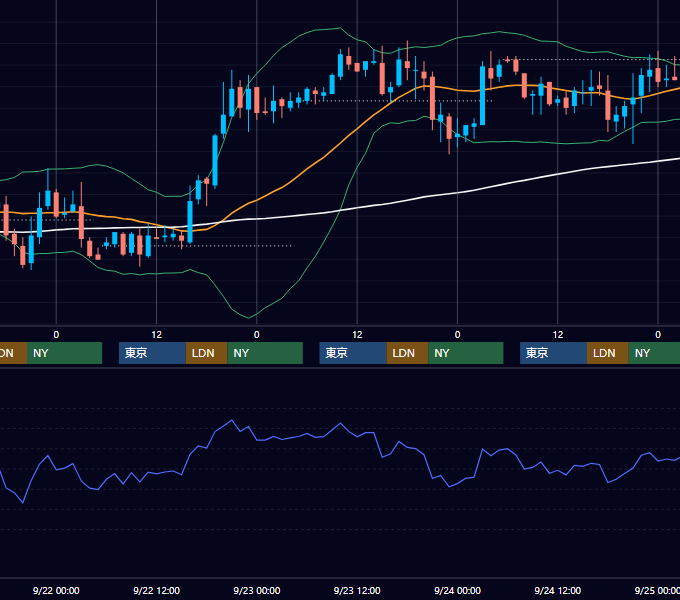This screenshot has width=680, height=600.
Task: Select the NY session block spanning 9/23 0:00
Action: [265, 353]
